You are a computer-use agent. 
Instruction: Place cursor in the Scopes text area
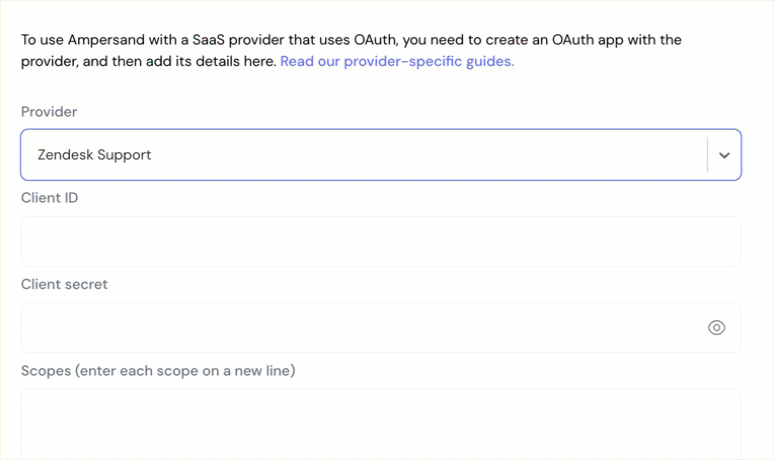click(381, 424)
